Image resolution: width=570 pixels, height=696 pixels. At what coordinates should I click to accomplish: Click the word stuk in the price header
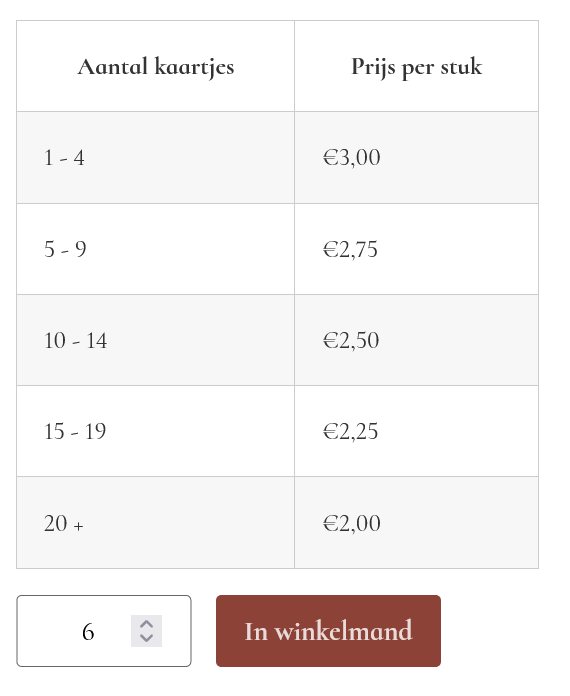click(x=461, y=67)
